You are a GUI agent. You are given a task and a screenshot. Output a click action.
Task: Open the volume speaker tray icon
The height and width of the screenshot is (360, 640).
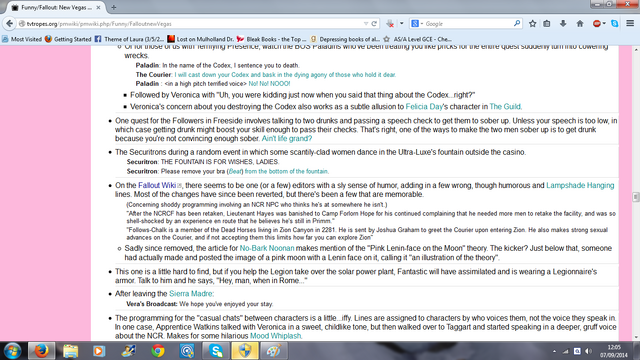[x=588, y=351]
